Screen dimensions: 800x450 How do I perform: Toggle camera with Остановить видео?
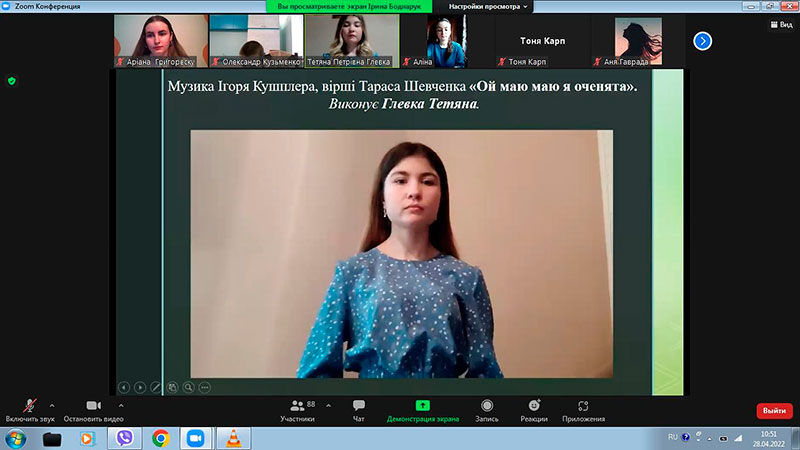pos(93,411)
